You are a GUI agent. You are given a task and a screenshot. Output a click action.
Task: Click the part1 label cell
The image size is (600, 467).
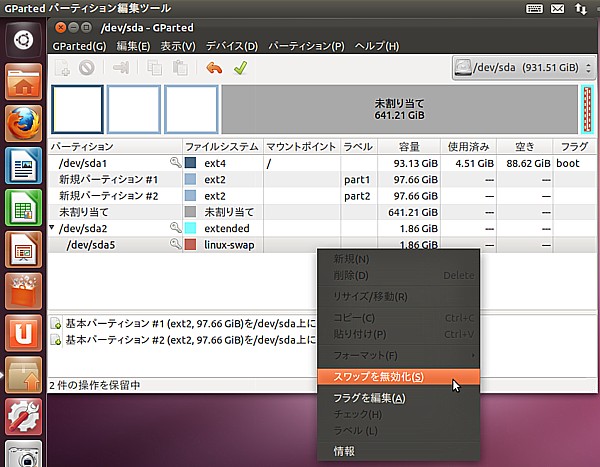(358, 180)
